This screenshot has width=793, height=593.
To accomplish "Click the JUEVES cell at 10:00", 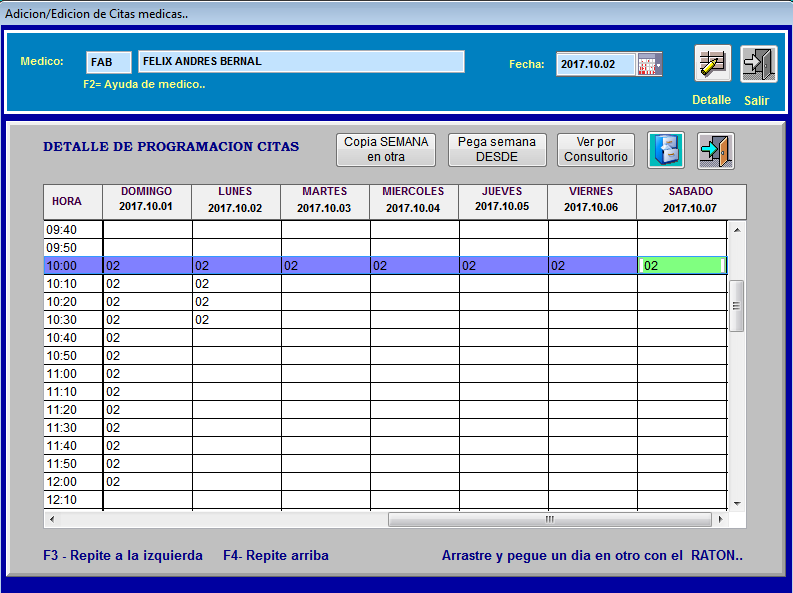I will click(504, 266).
